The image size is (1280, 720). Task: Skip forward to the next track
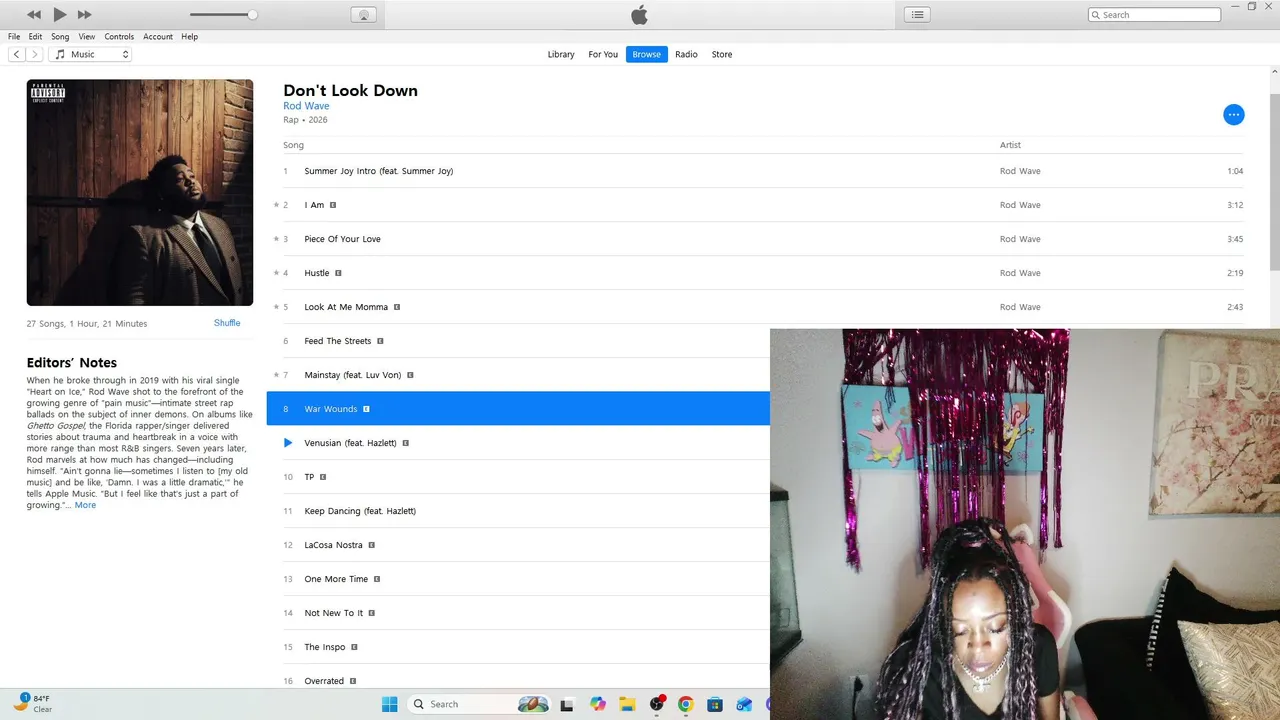(85, 15)
